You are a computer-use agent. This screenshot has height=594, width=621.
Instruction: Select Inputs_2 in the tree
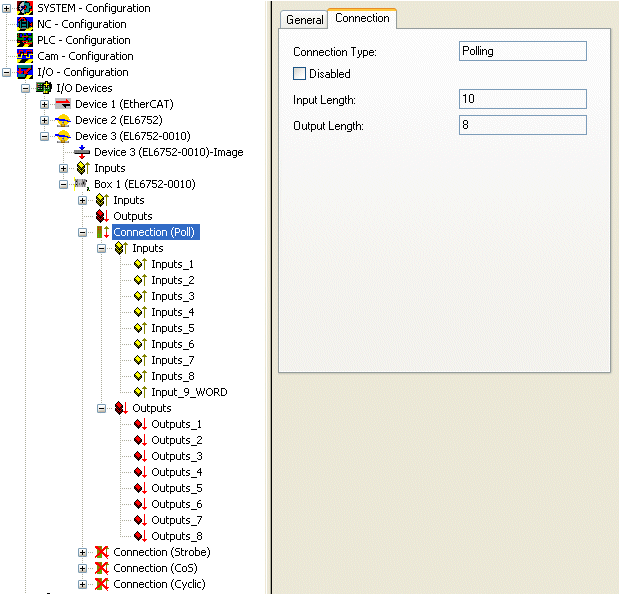tap(173, 280)
